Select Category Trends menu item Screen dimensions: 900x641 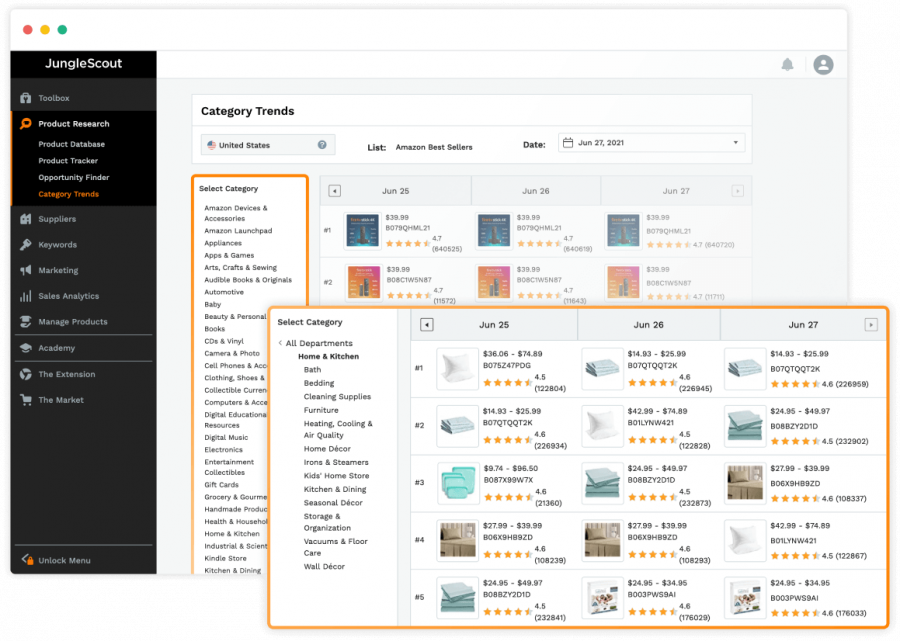69,194
